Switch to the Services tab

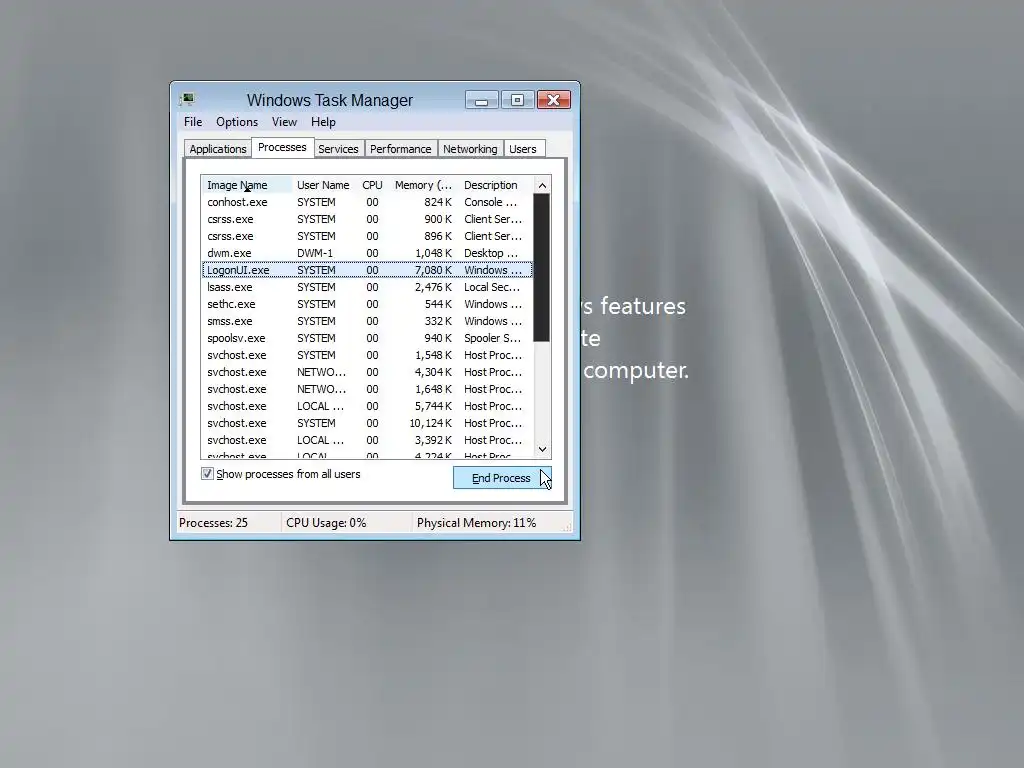pos(338,149)
